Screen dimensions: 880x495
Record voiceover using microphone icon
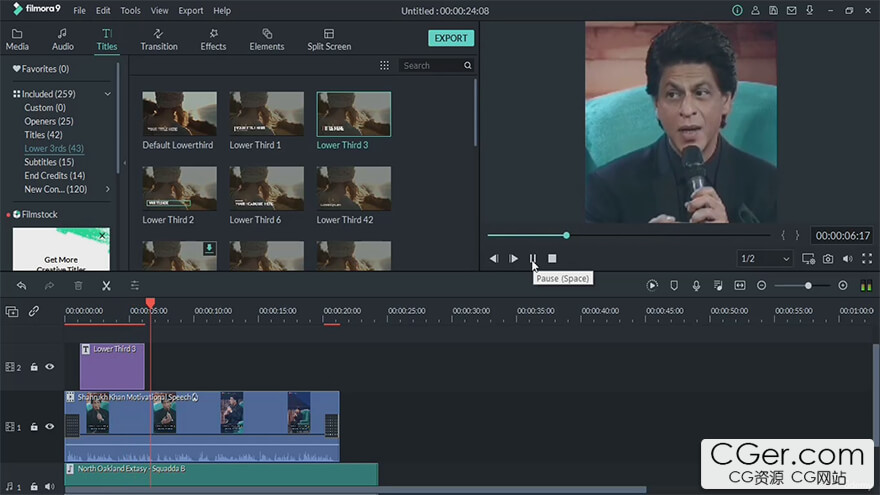tap(696, 286)
